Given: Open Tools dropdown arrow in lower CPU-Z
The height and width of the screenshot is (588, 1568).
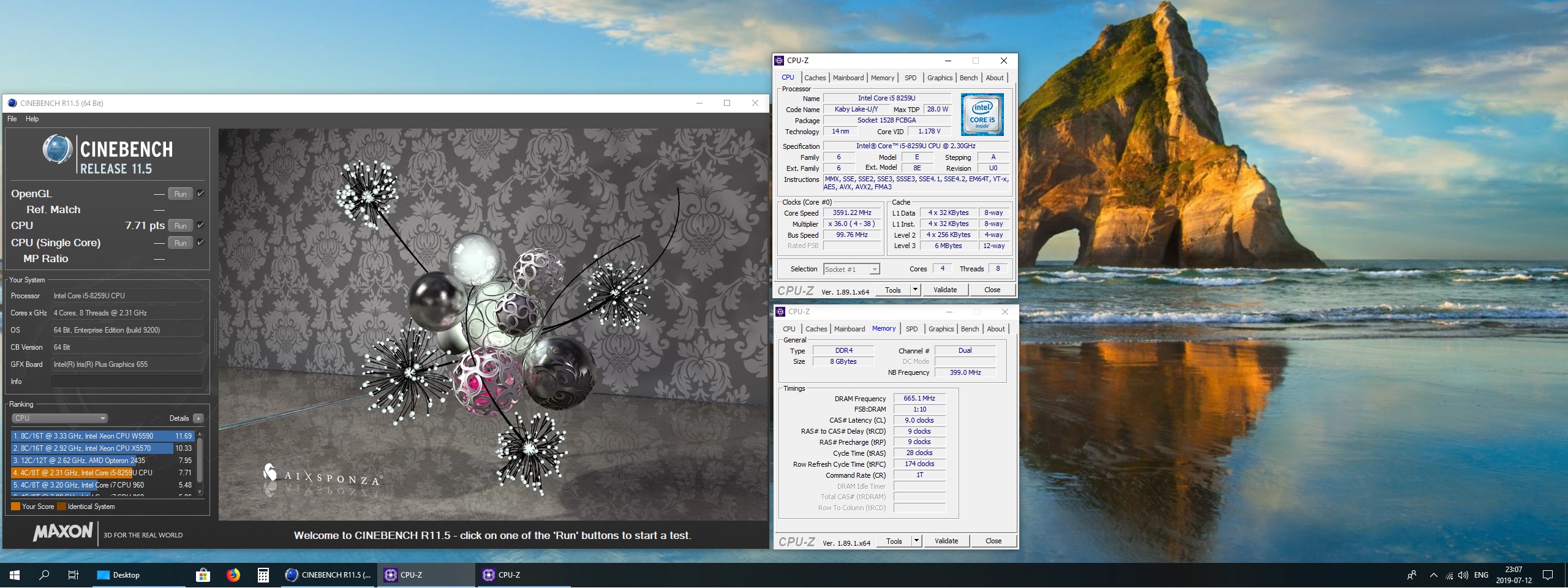Looking at the screenshot, I should (x=917, y=541).
